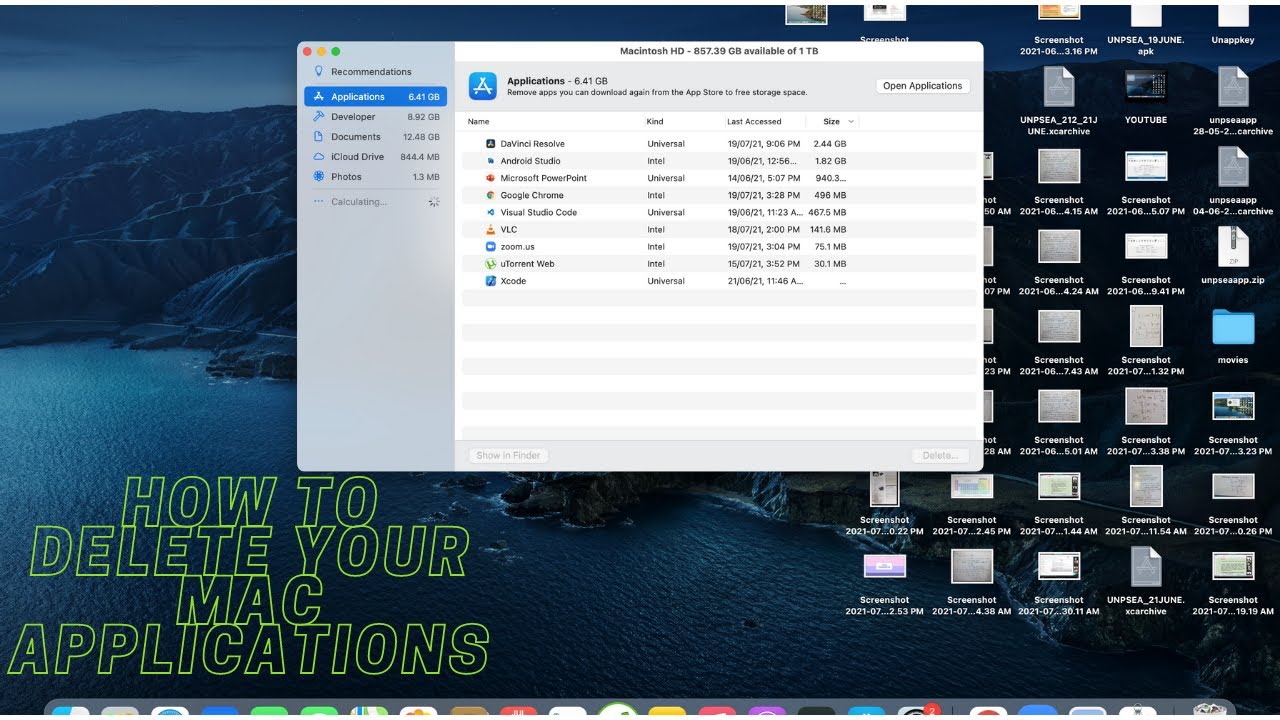Select iCloud Drive in the sidebar
This screenshot has width=1280, height=720.
click(x=376, y=157)
